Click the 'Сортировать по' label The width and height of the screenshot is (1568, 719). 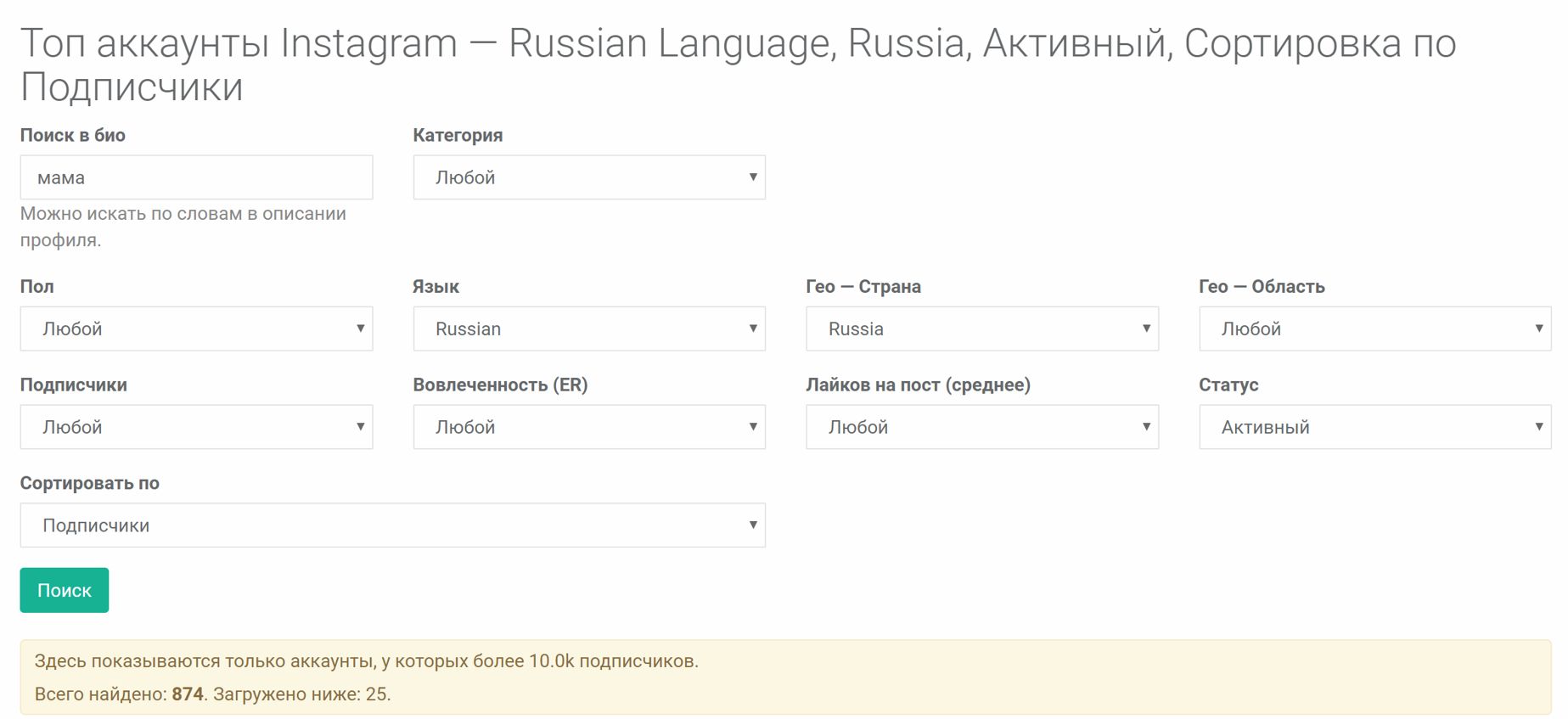(x=90, y=483)
